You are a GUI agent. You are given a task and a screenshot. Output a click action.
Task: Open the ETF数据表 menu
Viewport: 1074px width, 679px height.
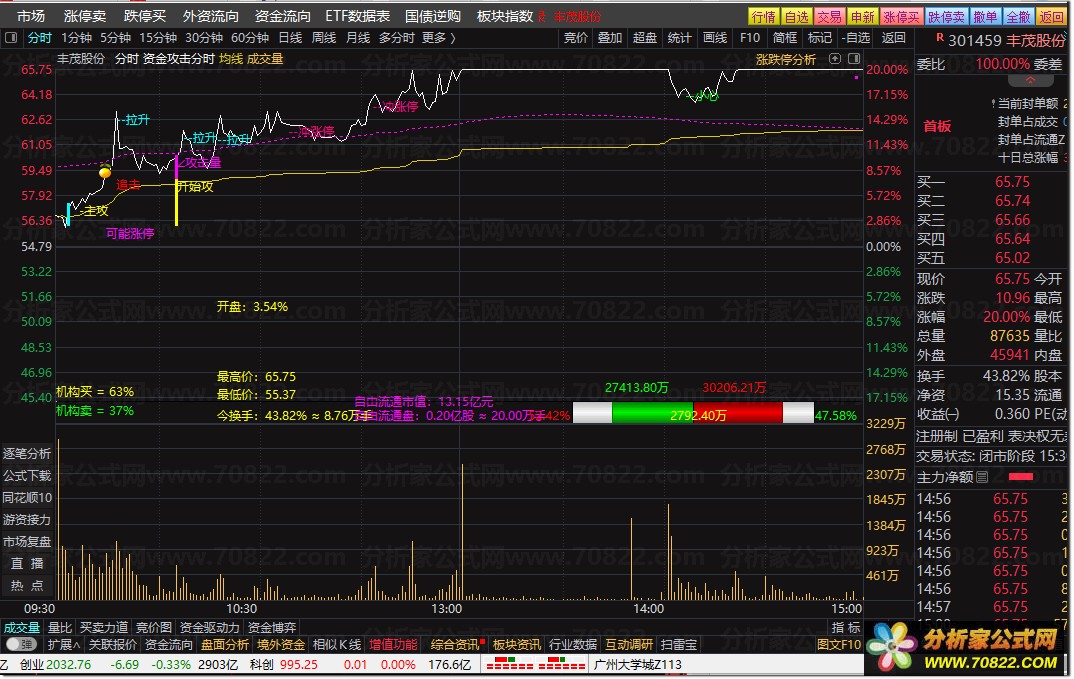coord(358,16)
